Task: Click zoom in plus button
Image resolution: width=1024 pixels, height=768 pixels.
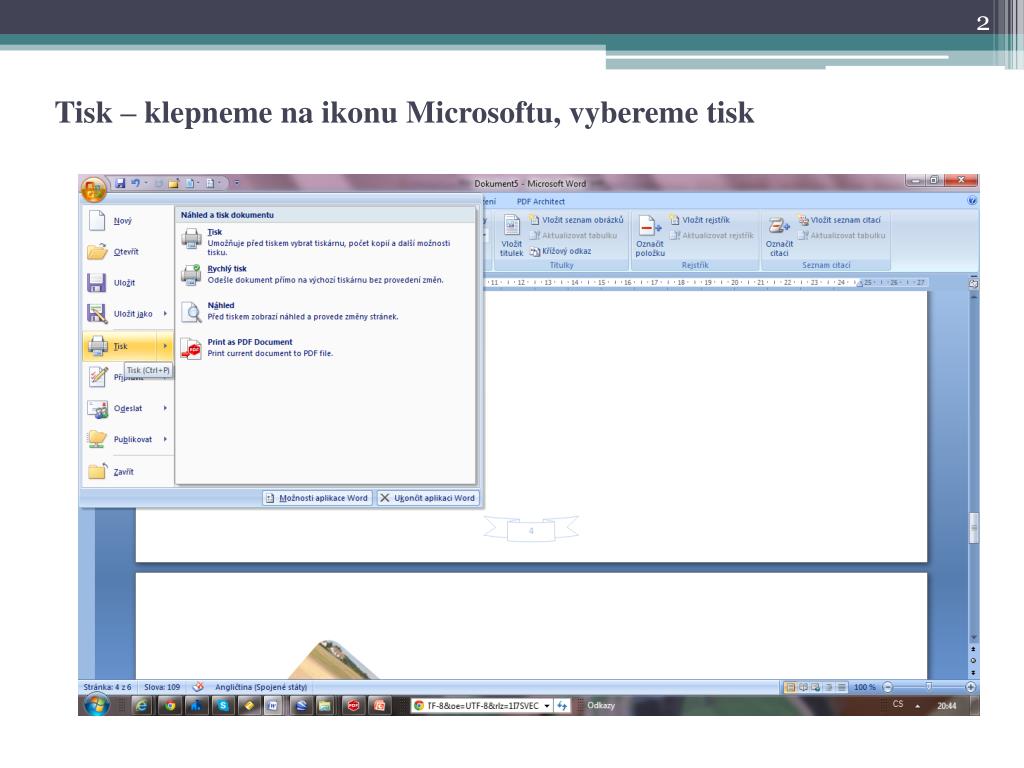Action: 970,687
